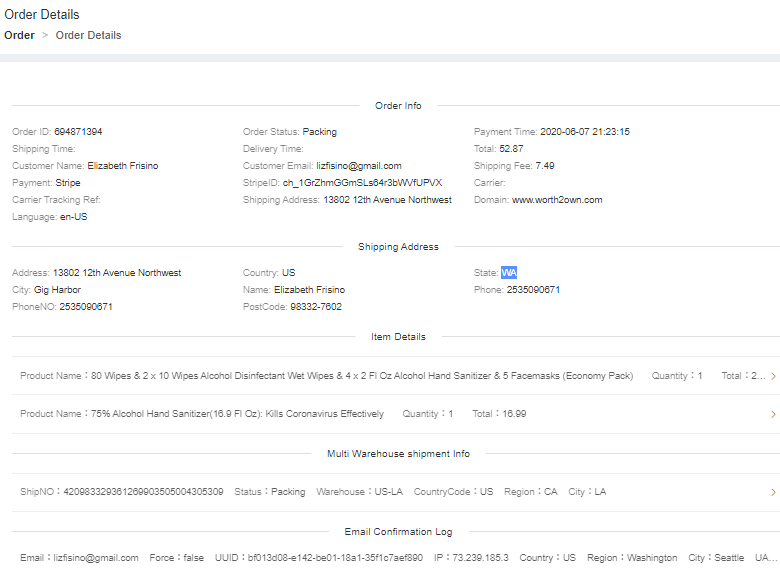Screen dimensions: 780x584
Task: Expand the ShipNO warehouse shipment row chevron
Action: [773, 492]
